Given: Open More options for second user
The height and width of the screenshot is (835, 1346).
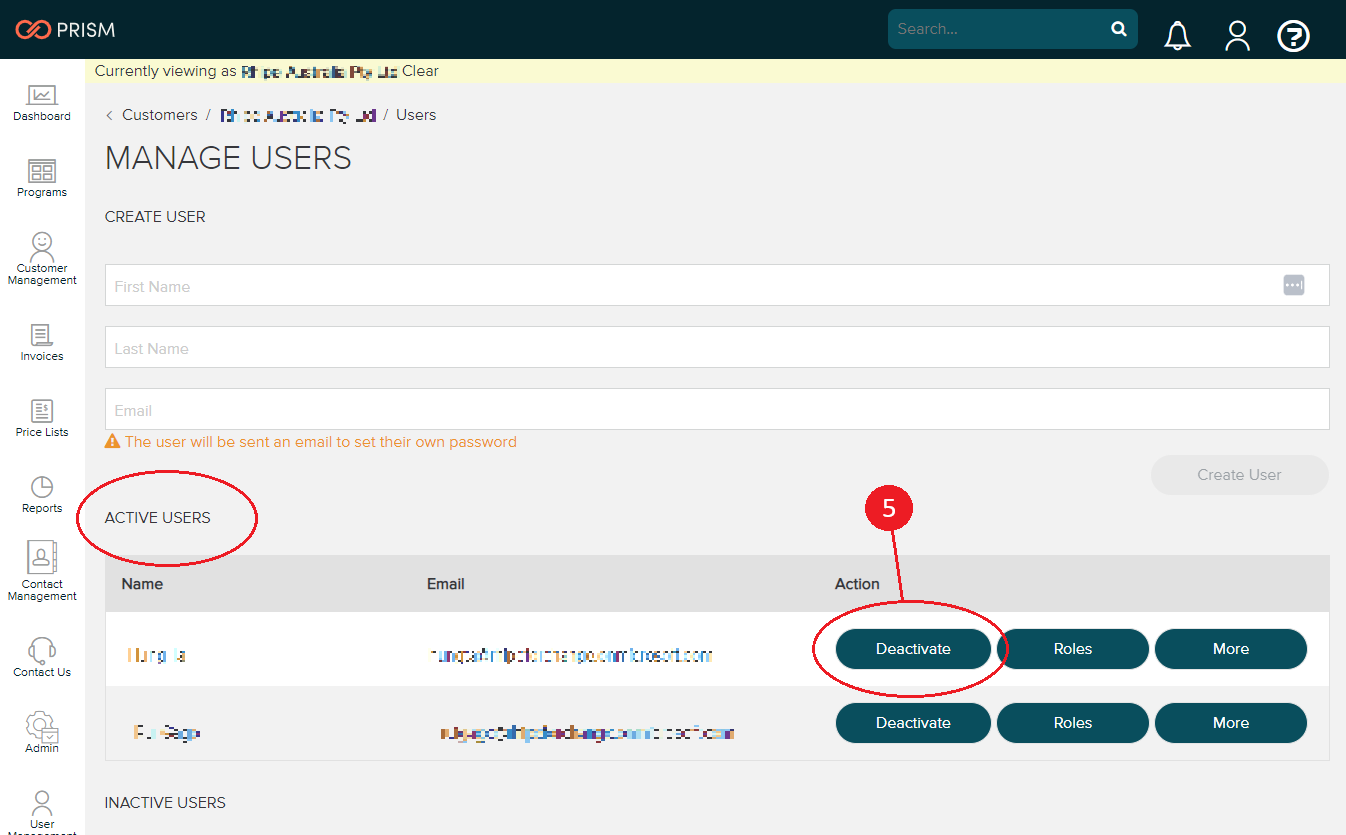Looking at the screenshot, I should [x=1230, y=723].
